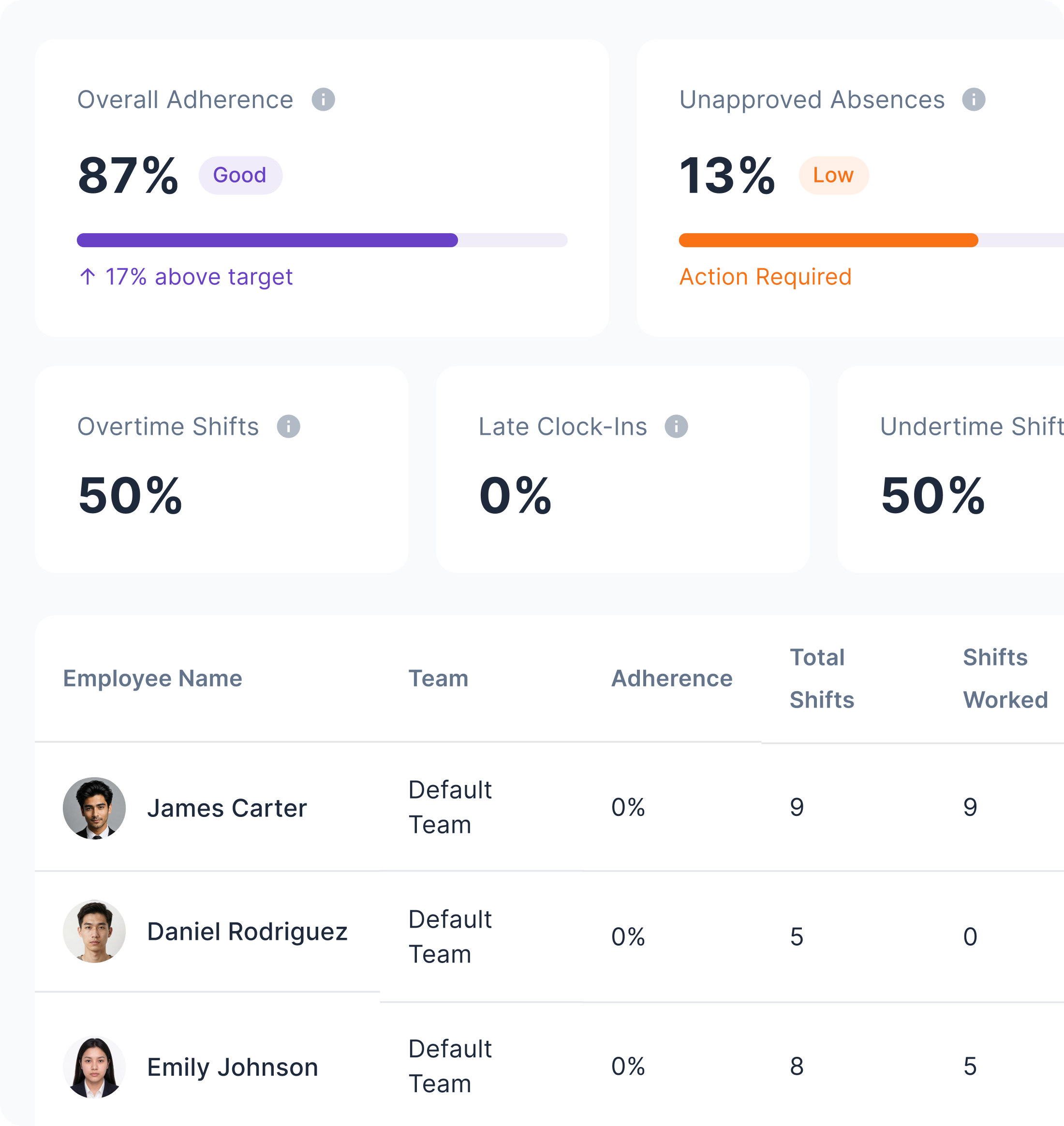Click the Low status badge

(834, 175)
